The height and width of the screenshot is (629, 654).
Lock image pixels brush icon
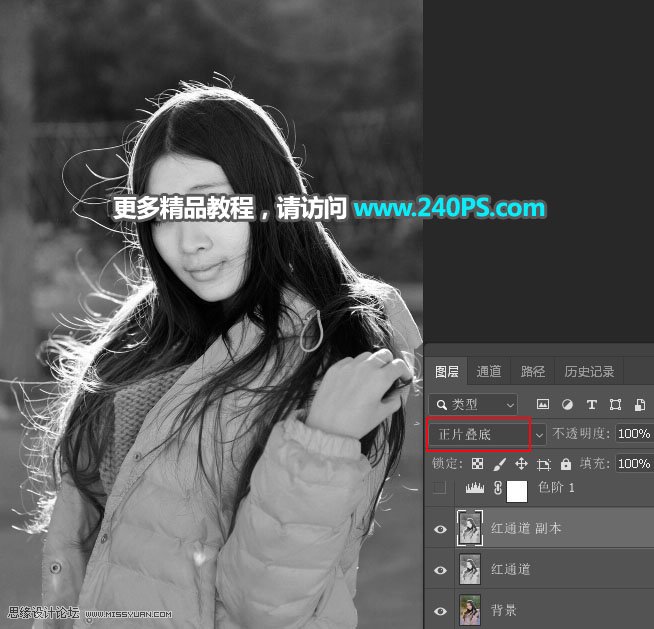499,464
